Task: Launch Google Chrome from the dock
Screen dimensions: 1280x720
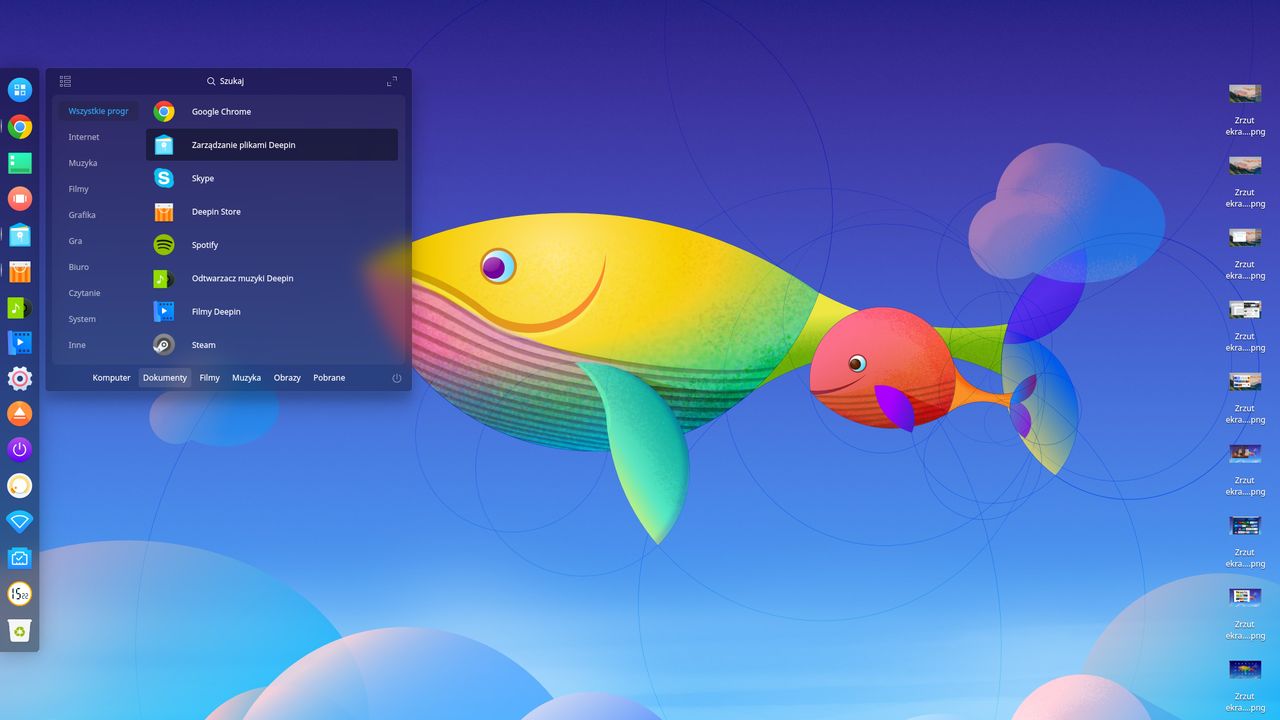Action: pos(20,127)
